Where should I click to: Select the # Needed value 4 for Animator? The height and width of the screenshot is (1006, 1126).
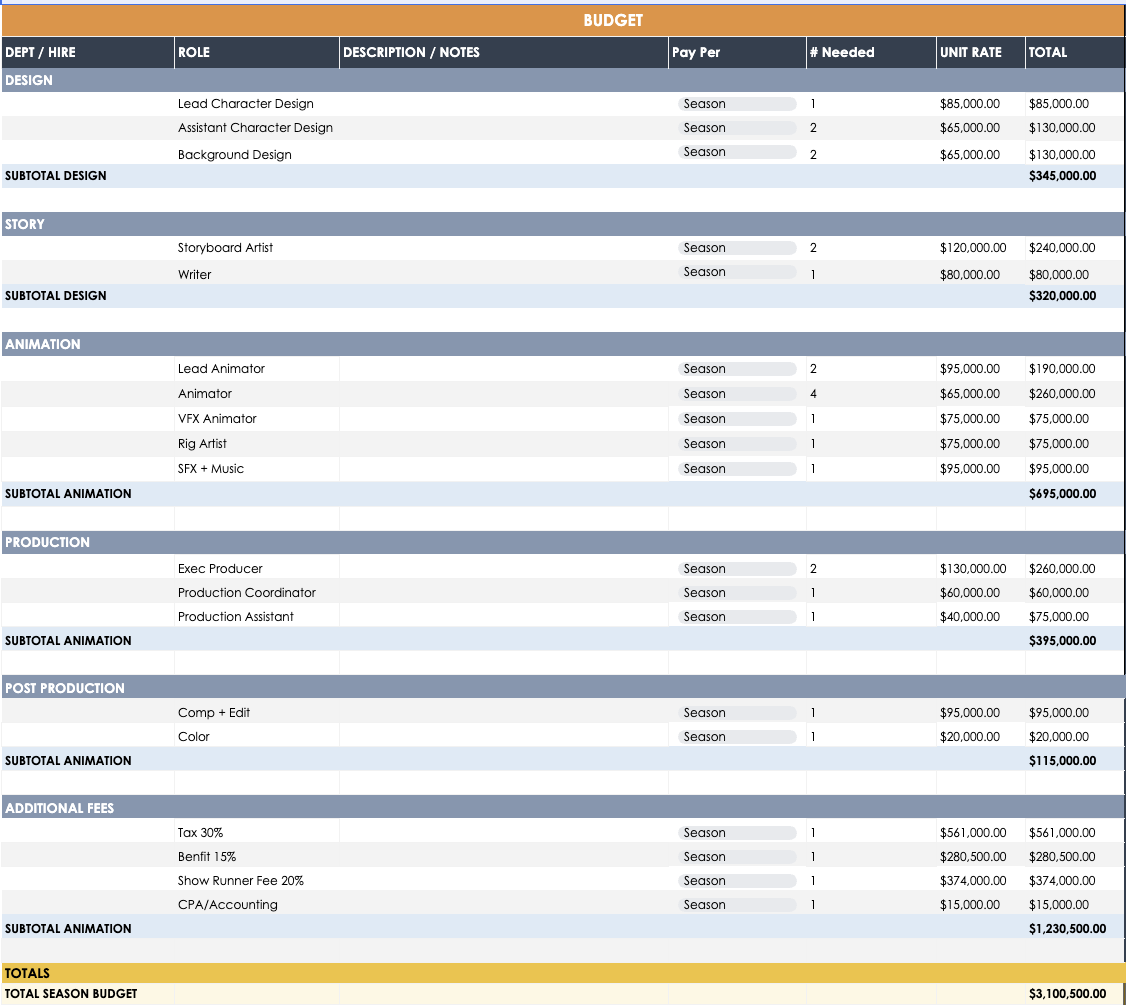871,393
